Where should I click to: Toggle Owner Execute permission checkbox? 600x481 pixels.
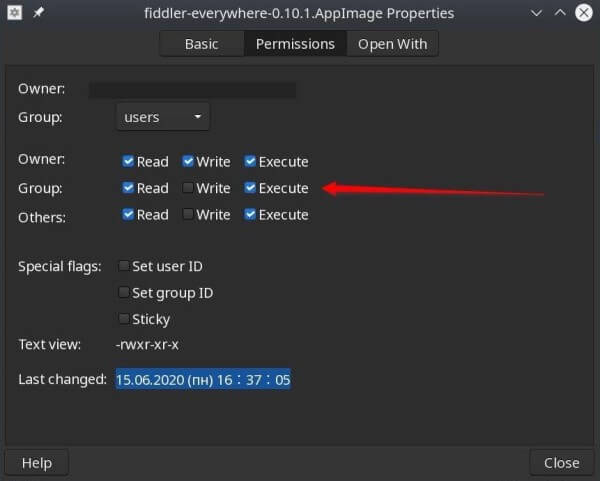tap(250, 161)
